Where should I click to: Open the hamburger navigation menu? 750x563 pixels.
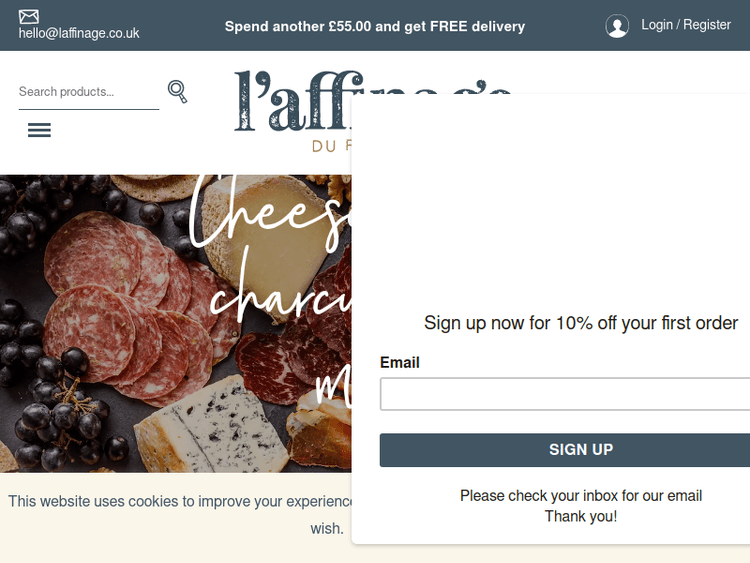point(39,130)
